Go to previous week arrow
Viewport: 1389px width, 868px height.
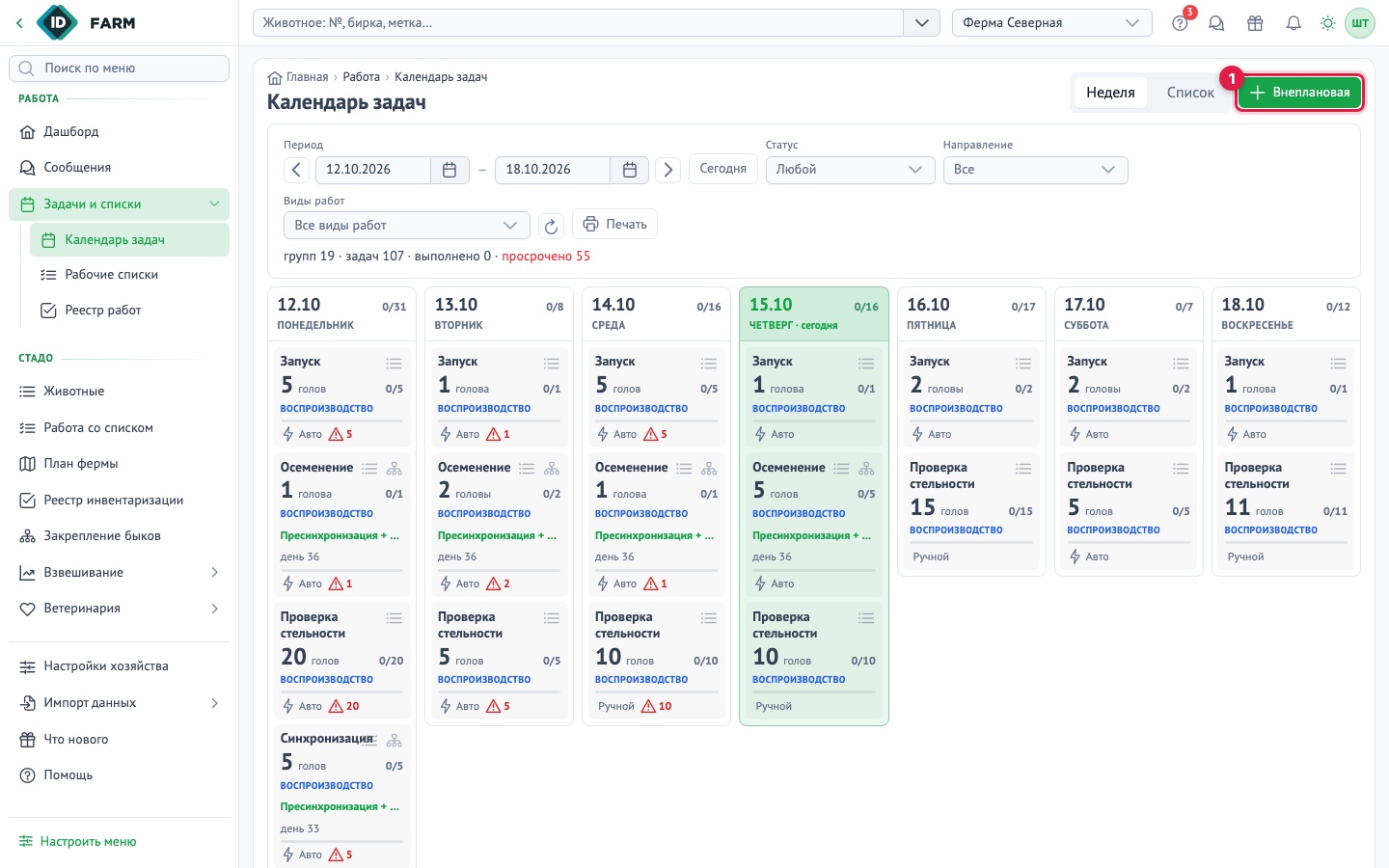296,170
